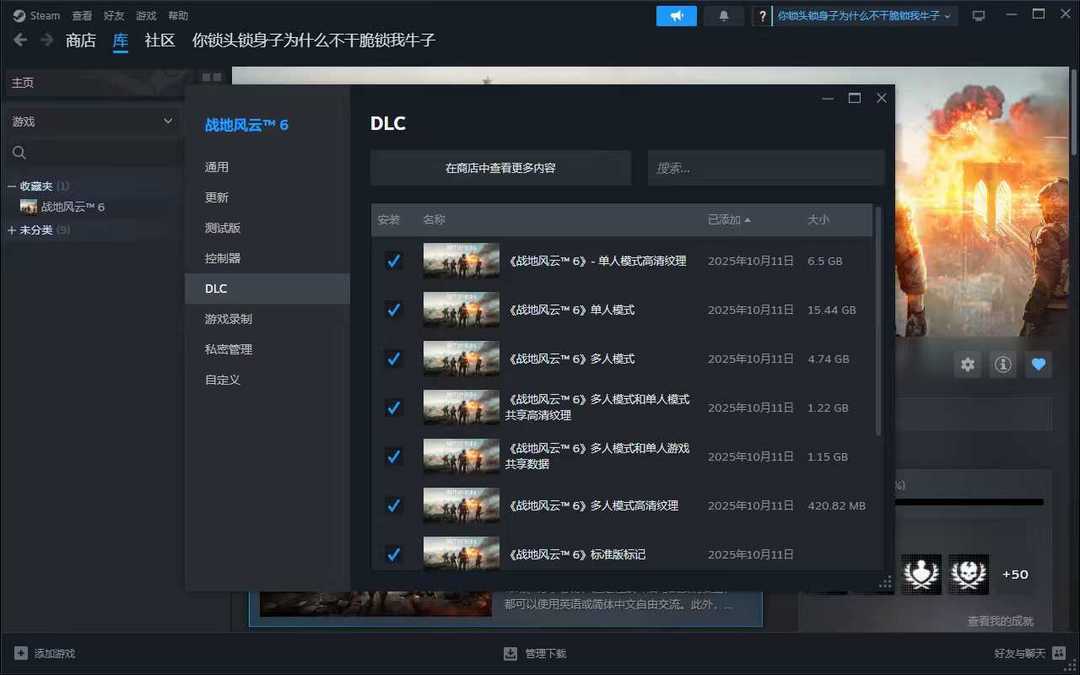The width and height of the screenshot is (1080, 675).
Task: Disable the 多人模式高清纹理 DLC checkbox
Action: pyautogui.click(x=393, y=506)
